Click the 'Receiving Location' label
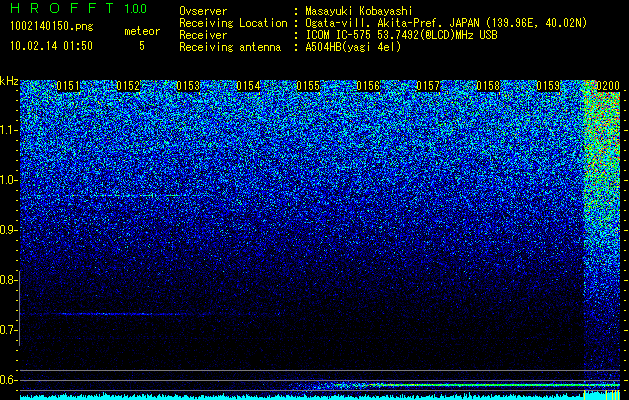 click(x=233, y=23)
